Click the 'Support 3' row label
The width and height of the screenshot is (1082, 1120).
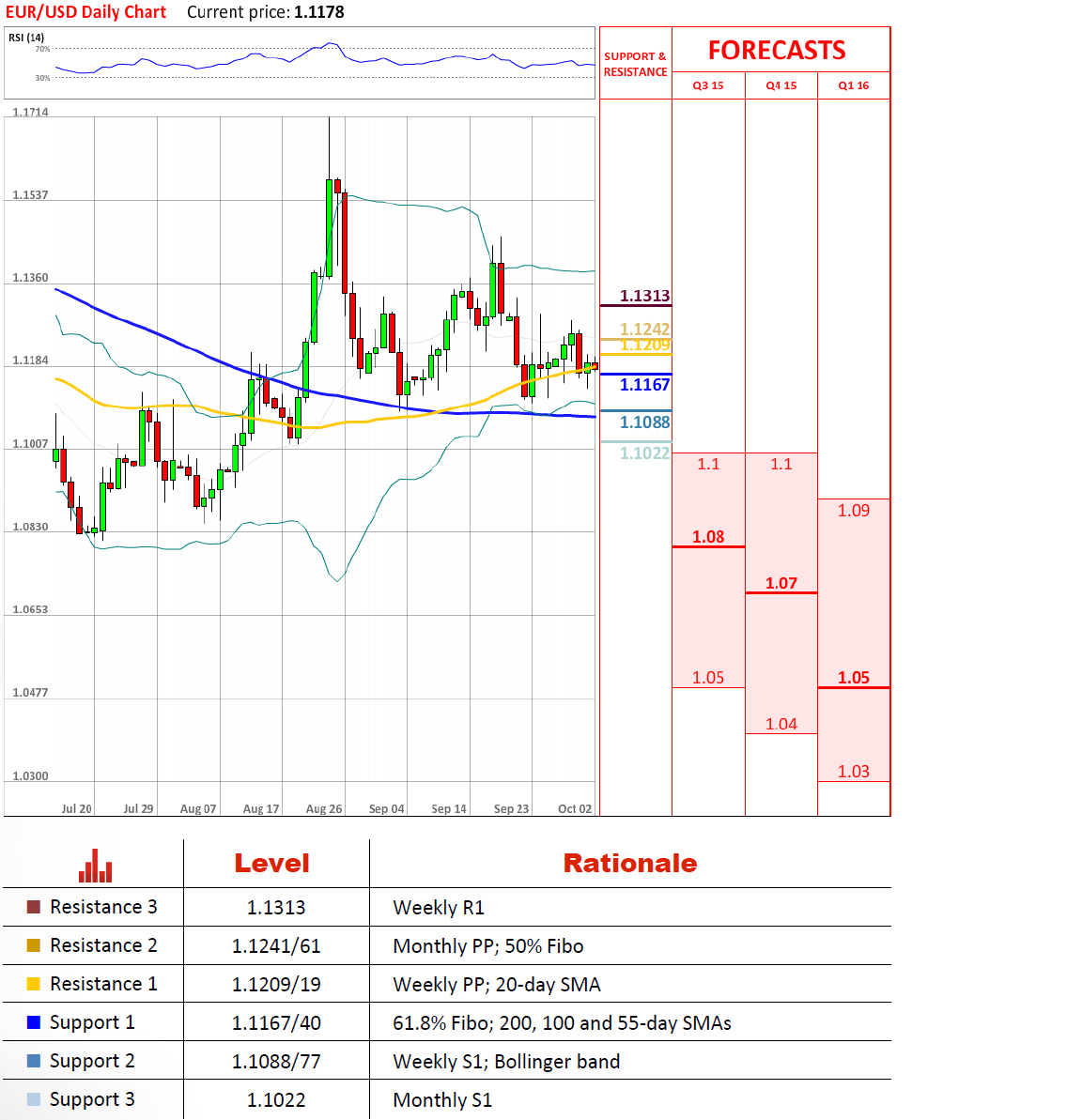92,1100
